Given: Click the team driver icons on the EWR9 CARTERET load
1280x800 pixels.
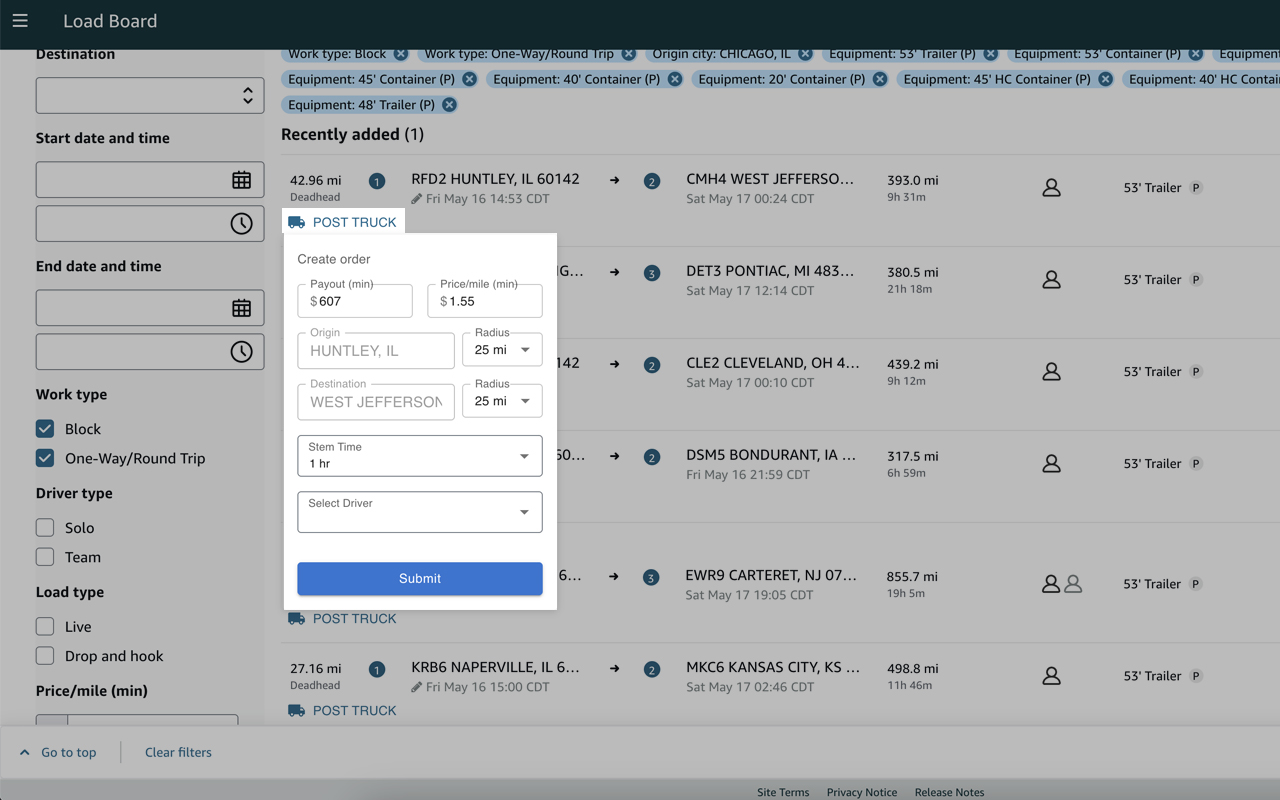Looking at the screenshot, I should [x=1062, y=583].
